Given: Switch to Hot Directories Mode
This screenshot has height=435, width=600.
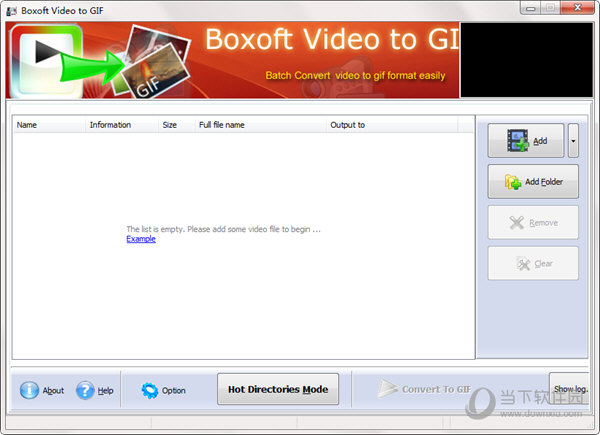Looking at the screenshot, I should pos(278,389).
